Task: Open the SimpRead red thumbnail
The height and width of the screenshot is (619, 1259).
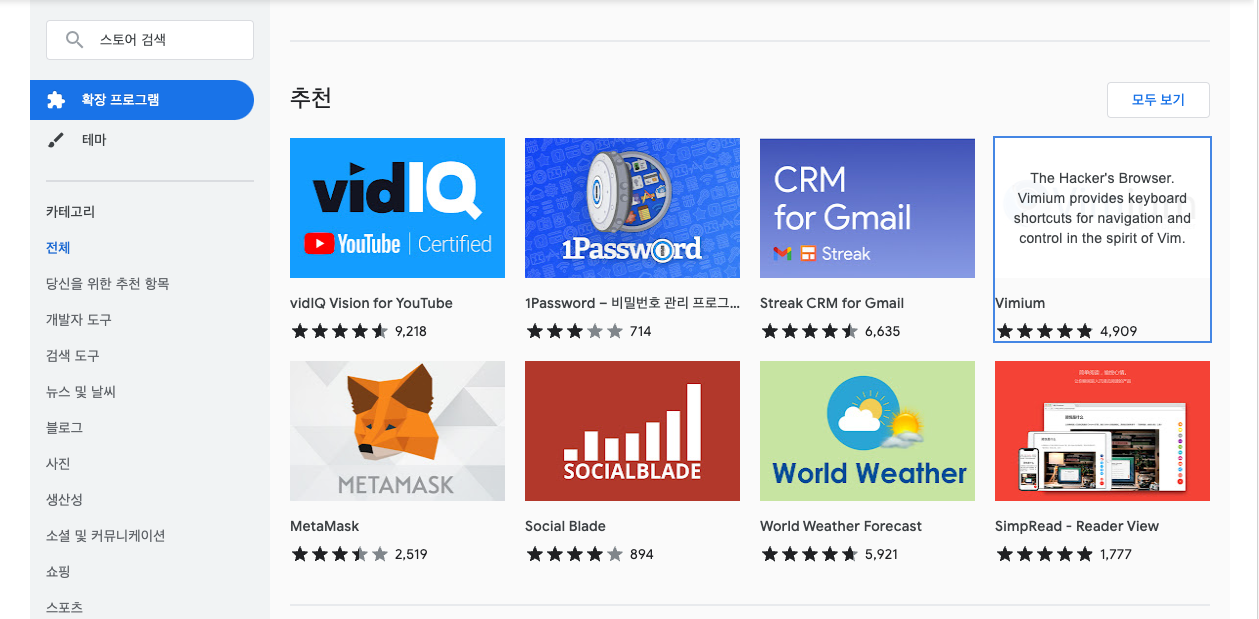Action: (x=1102, y=431)
